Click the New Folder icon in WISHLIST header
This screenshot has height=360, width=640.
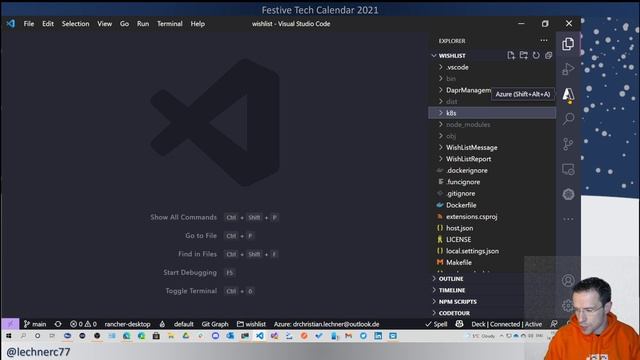[523, 55]
